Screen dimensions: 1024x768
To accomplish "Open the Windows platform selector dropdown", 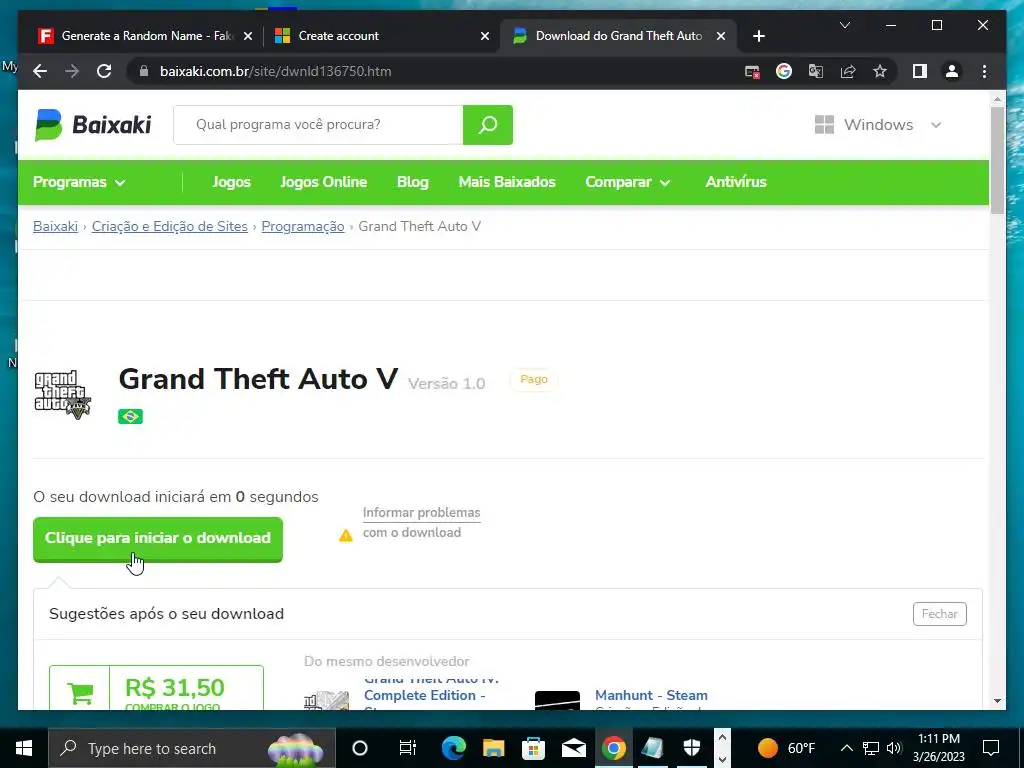I will (x=878, y=125).
